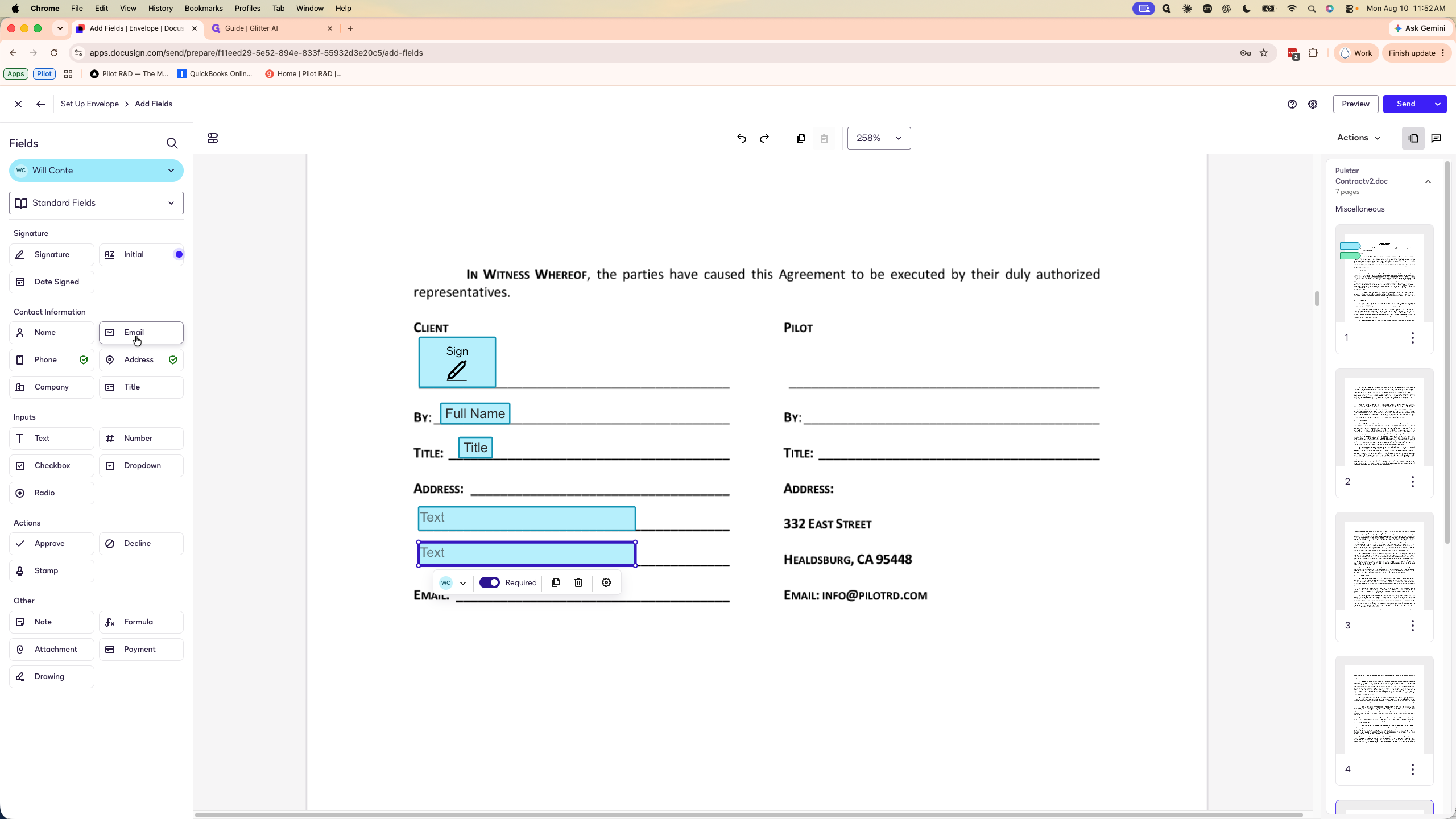Add a Stamp action field
Screen dimensions: 1456x819
coord(52,571)
